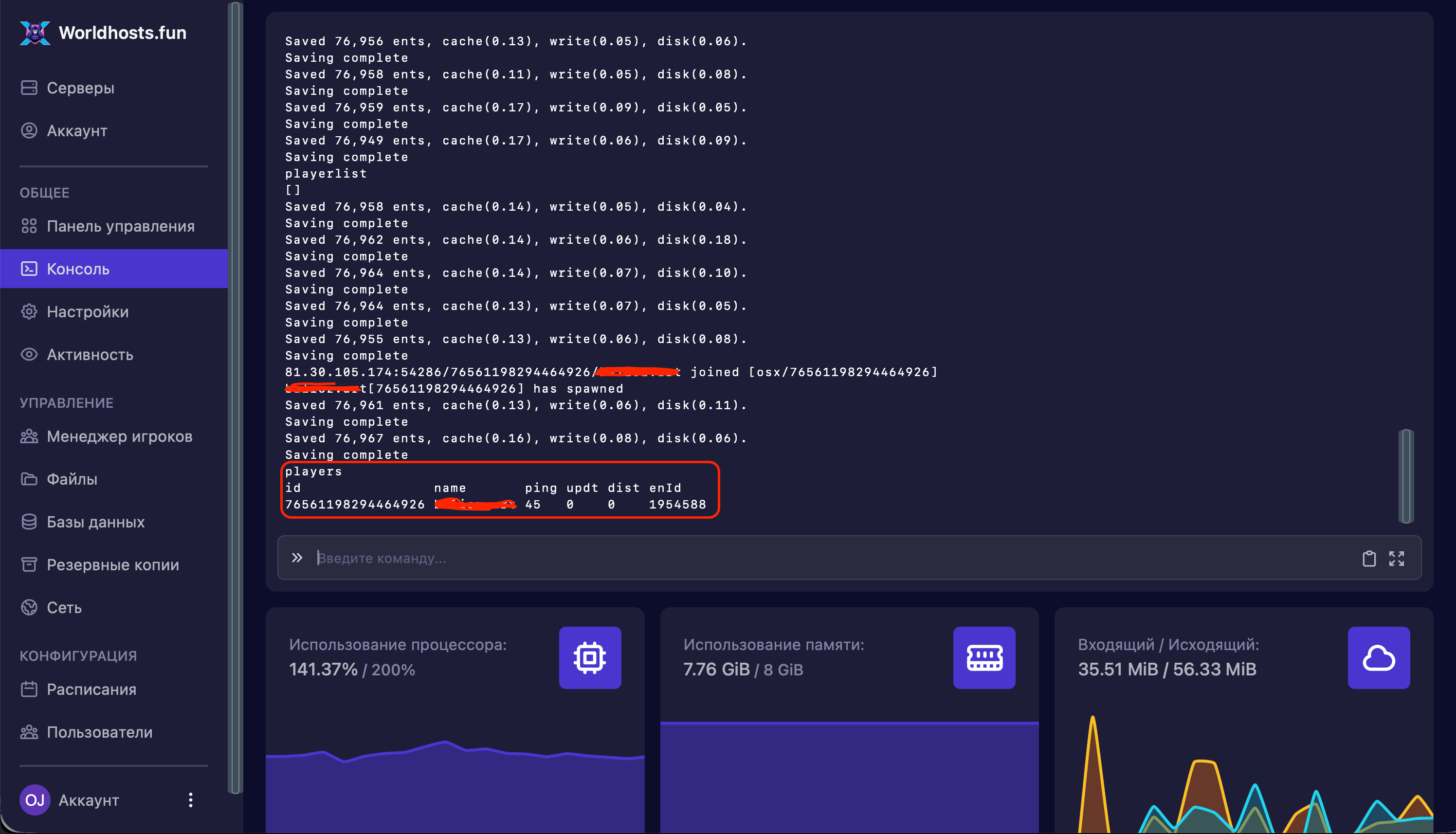Click the Панель управления grid icon

click(29, 226)
